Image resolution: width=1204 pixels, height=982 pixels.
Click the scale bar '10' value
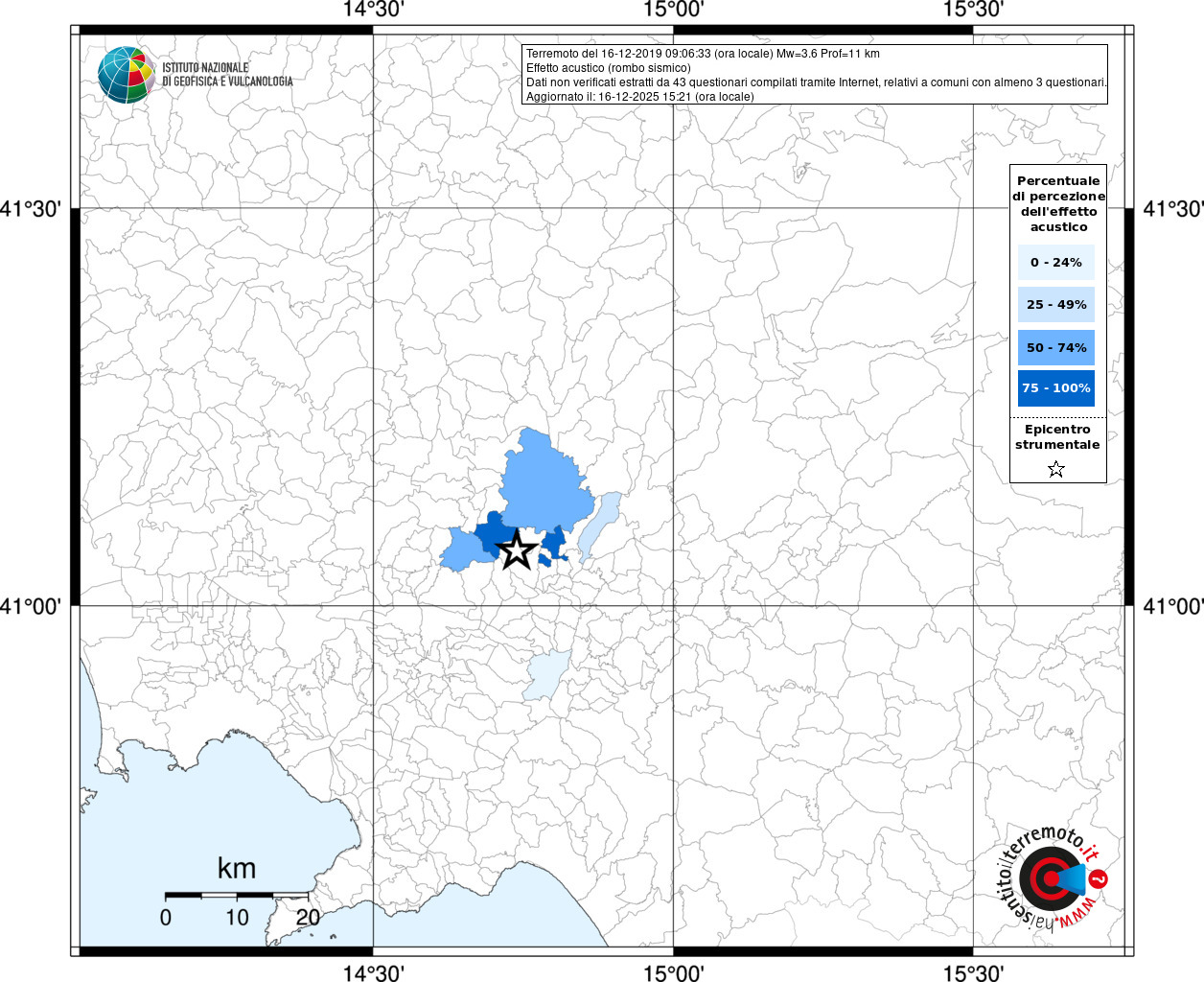tap(237, 918)
